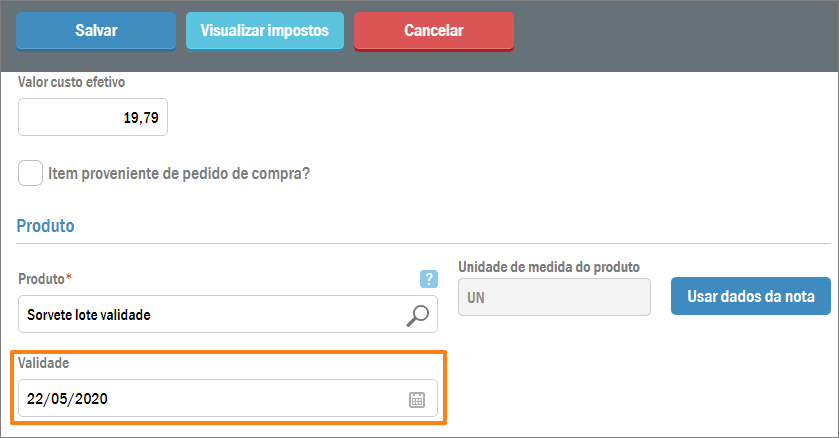
Task: Click the 'Unidade de medida do produto' label
Action: (x=548, y=267)
